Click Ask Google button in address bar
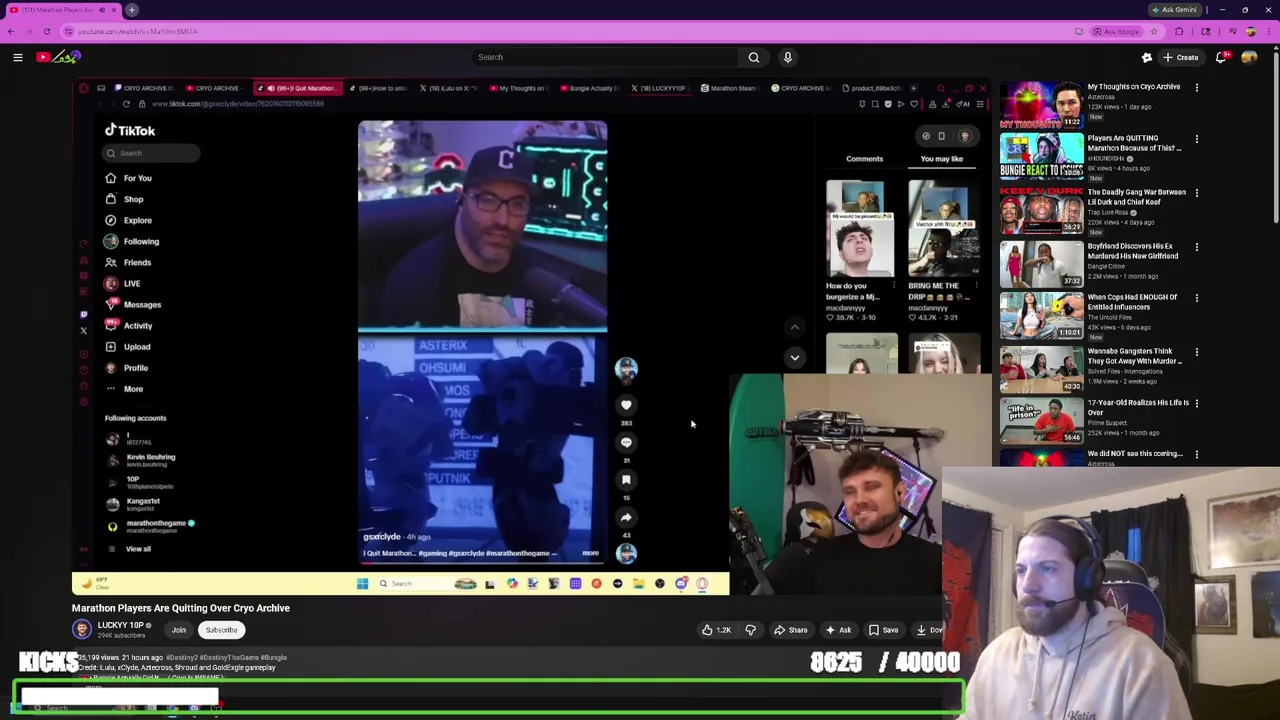 point(1116,31)
